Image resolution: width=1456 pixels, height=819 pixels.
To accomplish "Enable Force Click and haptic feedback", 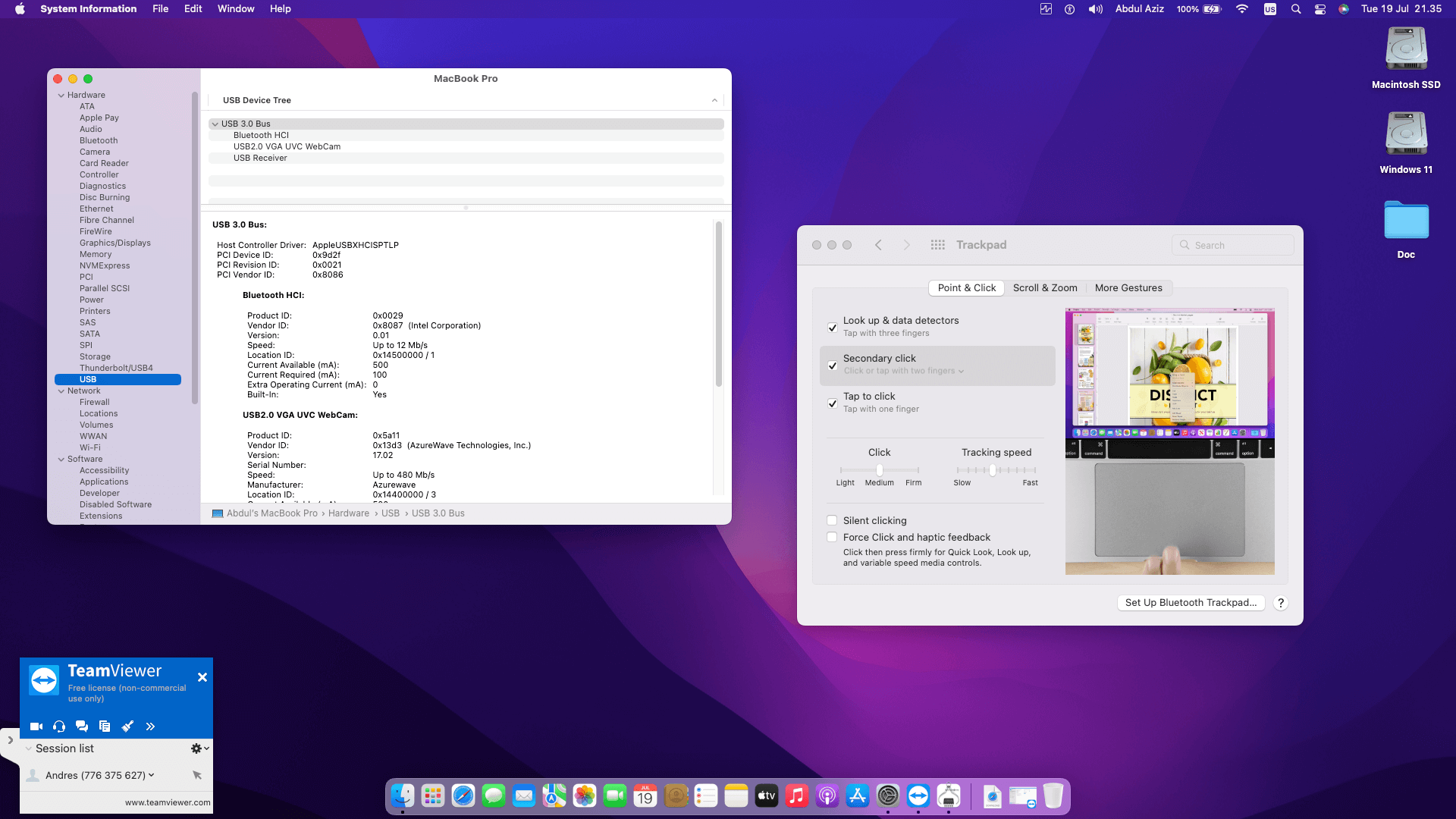I will (832, 537).
